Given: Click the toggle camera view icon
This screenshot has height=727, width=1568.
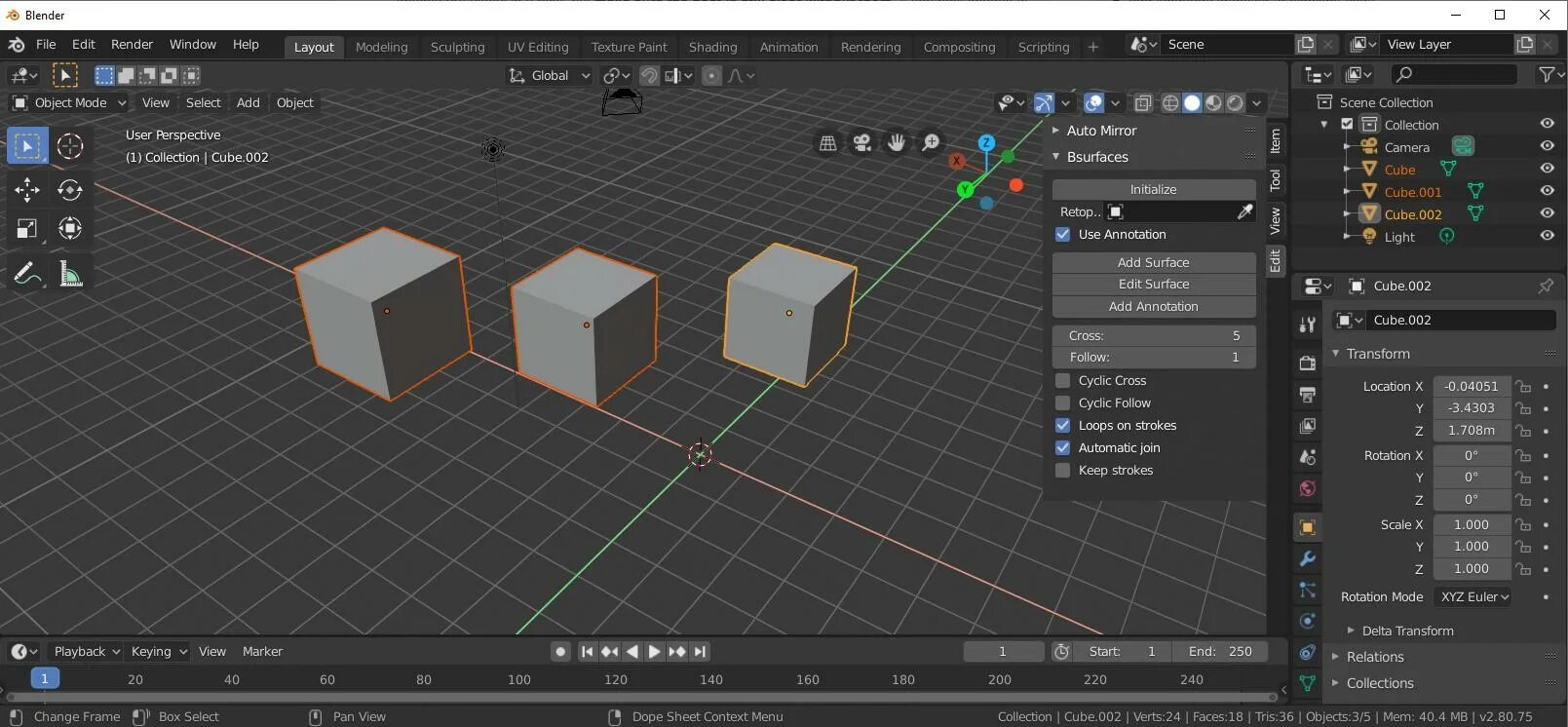Looking at the screenshot, I should [861, 143].
